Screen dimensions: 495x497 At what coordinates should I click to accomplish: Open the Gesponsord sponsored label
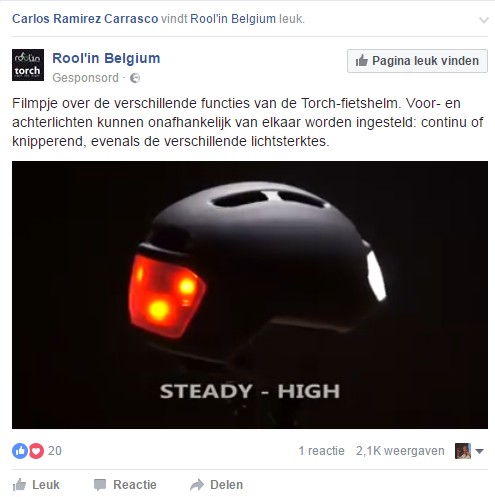click(85, 78)
